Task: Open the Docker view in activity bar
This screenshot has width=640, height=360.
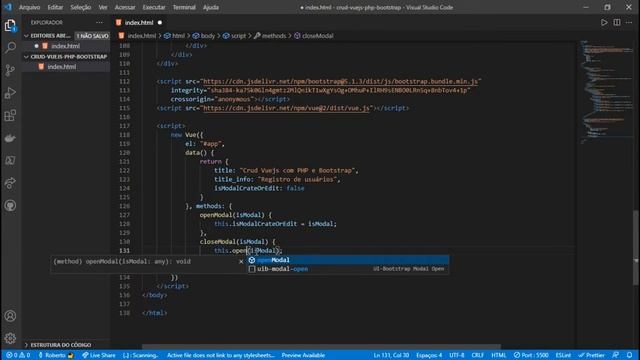Action: 10,138
